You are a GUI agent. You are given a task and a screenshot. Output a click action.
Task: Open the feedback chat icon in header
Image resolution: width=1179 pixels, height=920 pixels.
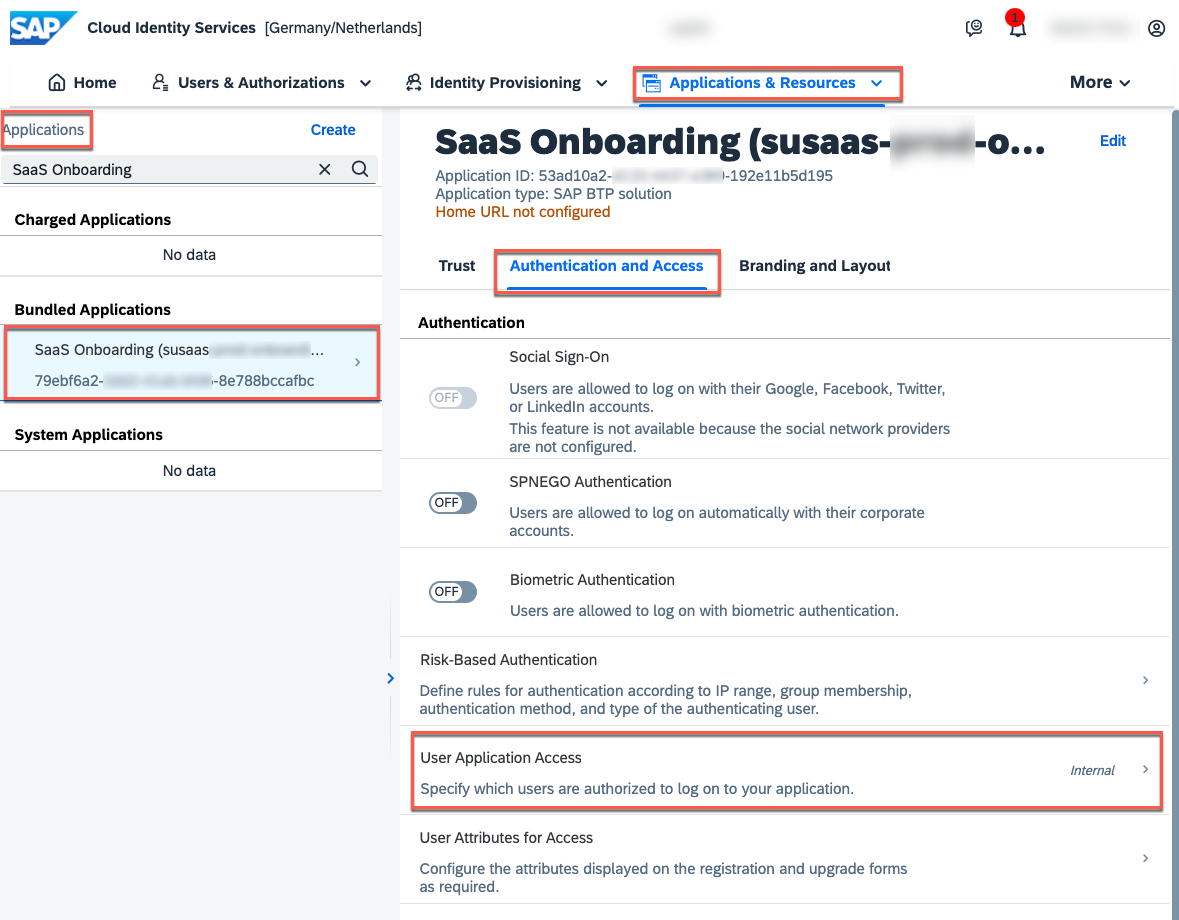pos(974,29)
